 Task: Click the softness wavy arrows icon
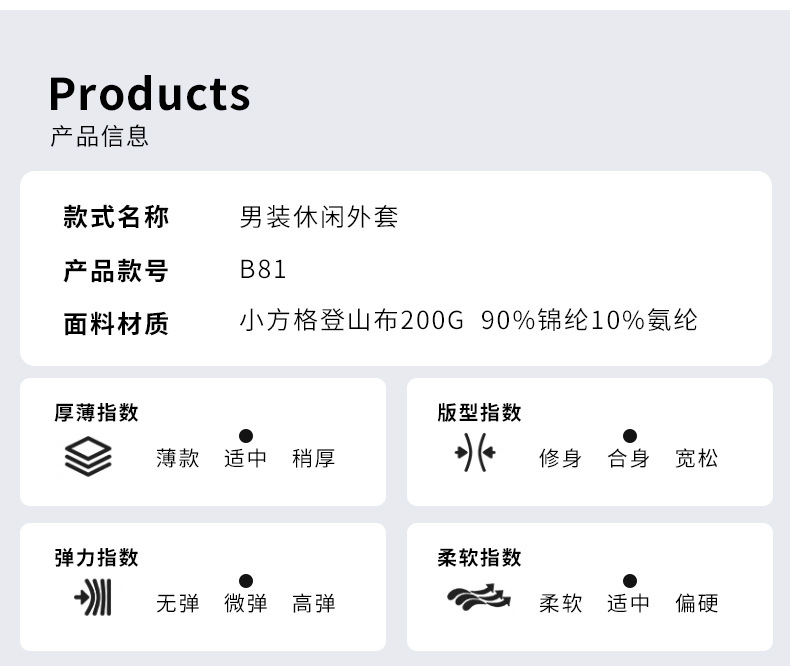point(478,599)
